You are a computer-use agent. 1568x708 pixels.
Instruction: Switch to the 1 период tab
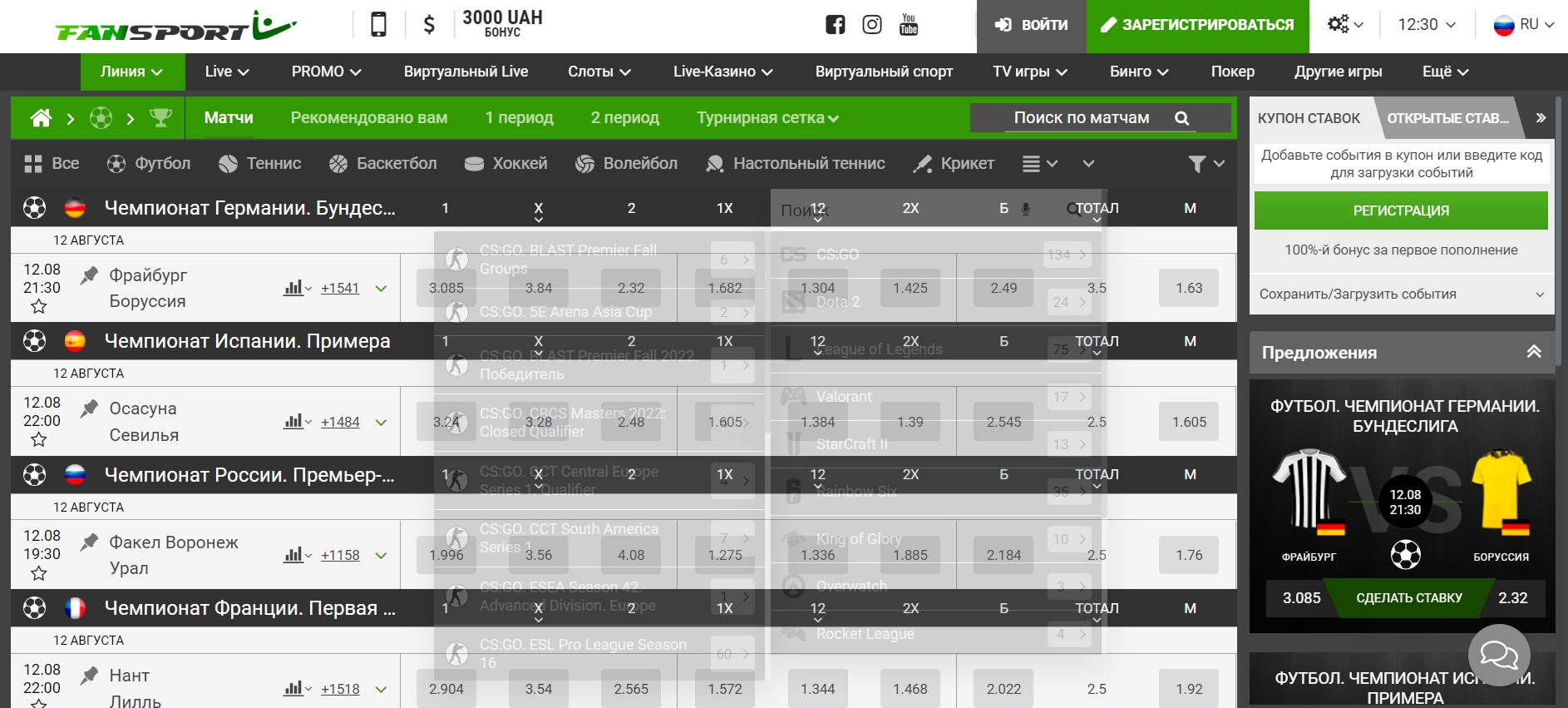(519, 118)
